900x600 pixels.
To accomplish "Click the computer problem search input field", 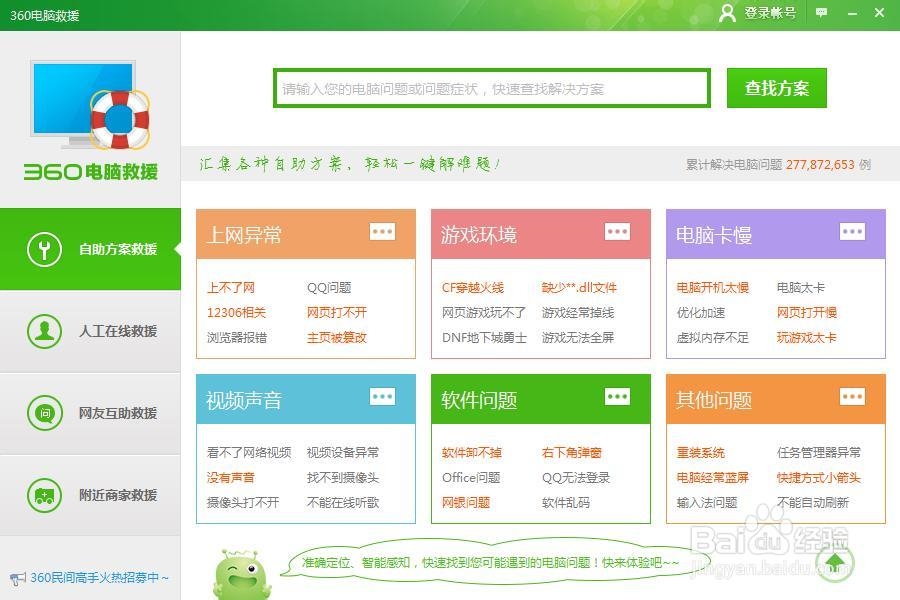I will 490,88.
